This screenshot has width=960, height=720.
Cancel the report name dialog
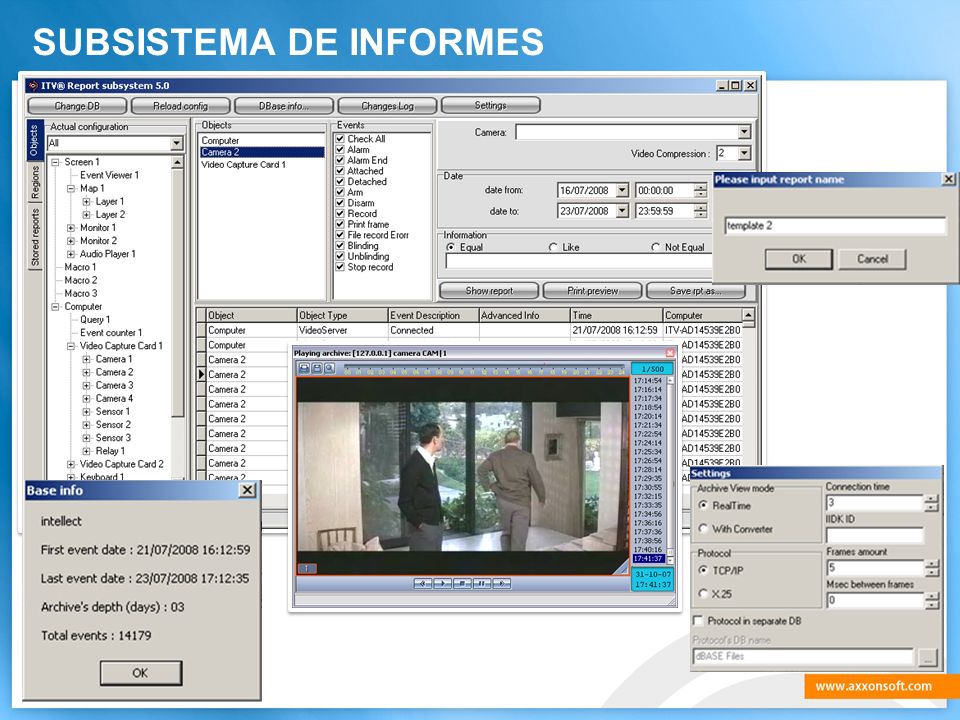pyautogui.click(x=872, y=259)
